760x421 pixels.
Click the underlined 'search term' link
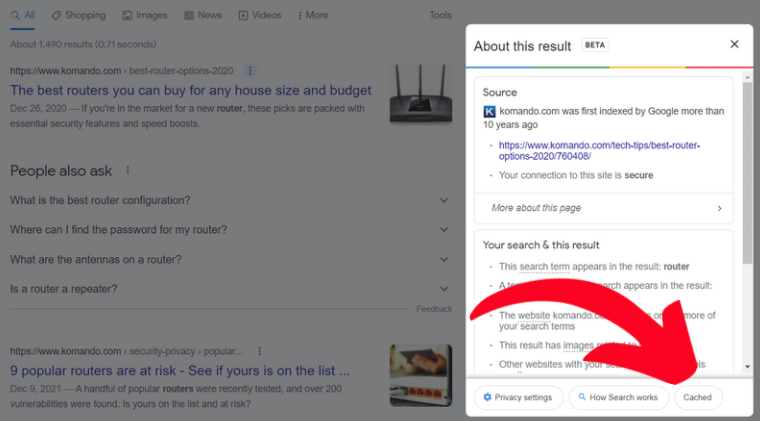pos(544,267)
